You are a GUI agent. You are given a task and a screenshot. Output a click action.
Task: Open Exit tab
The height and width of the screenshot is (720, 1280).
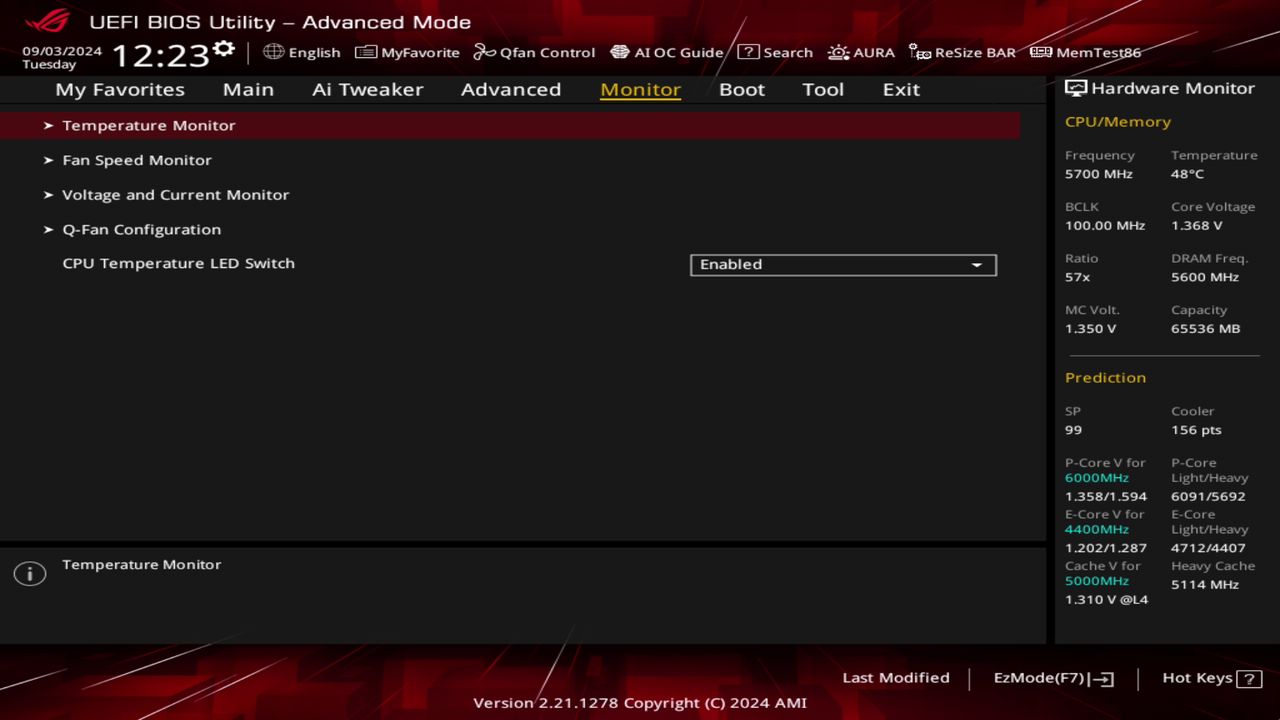(901, 89)
